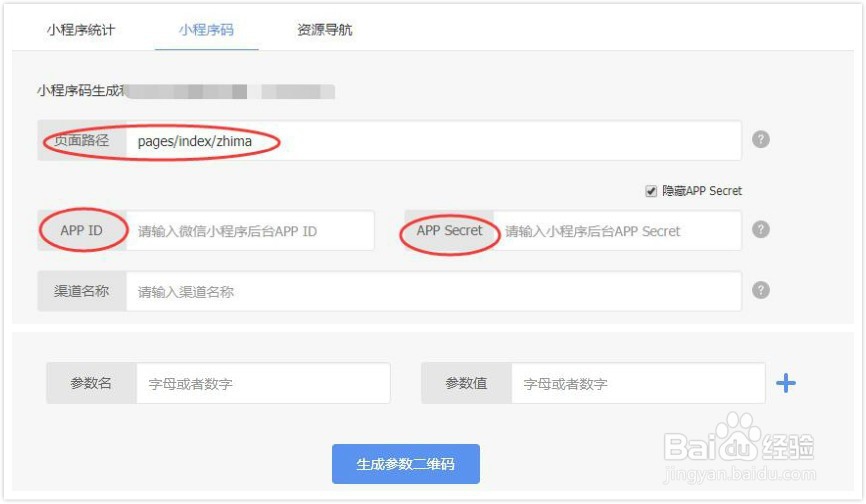The width and height of the screenshot is (866, 504).
Task: Click the APP ID input field
Action: [x=250, y=231]
